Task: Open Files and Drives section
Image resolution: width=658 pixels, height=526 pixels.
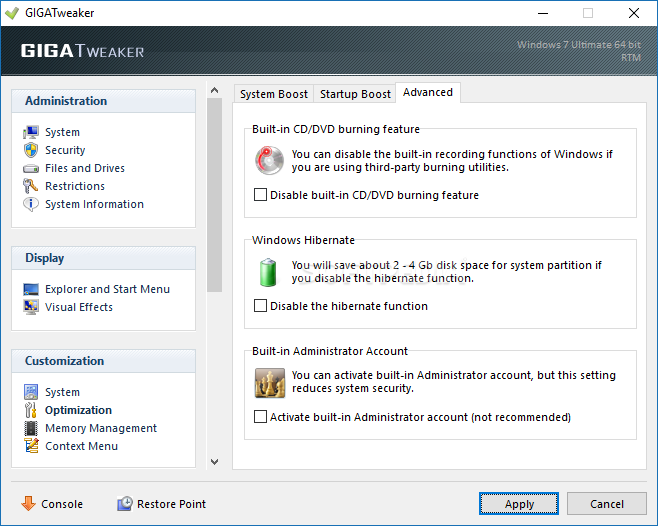Action: click(x=85, y=168)
